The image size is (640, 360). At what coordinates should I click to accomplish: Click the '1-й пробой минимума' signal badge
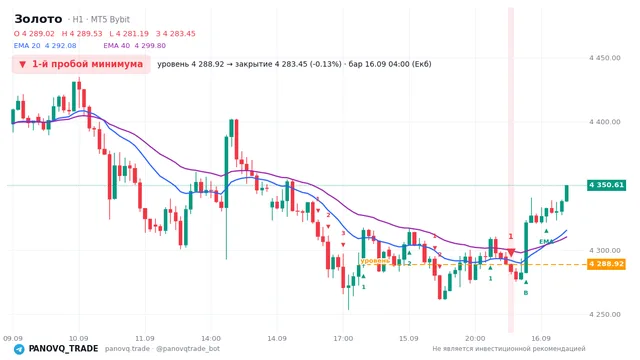(81, 64)
